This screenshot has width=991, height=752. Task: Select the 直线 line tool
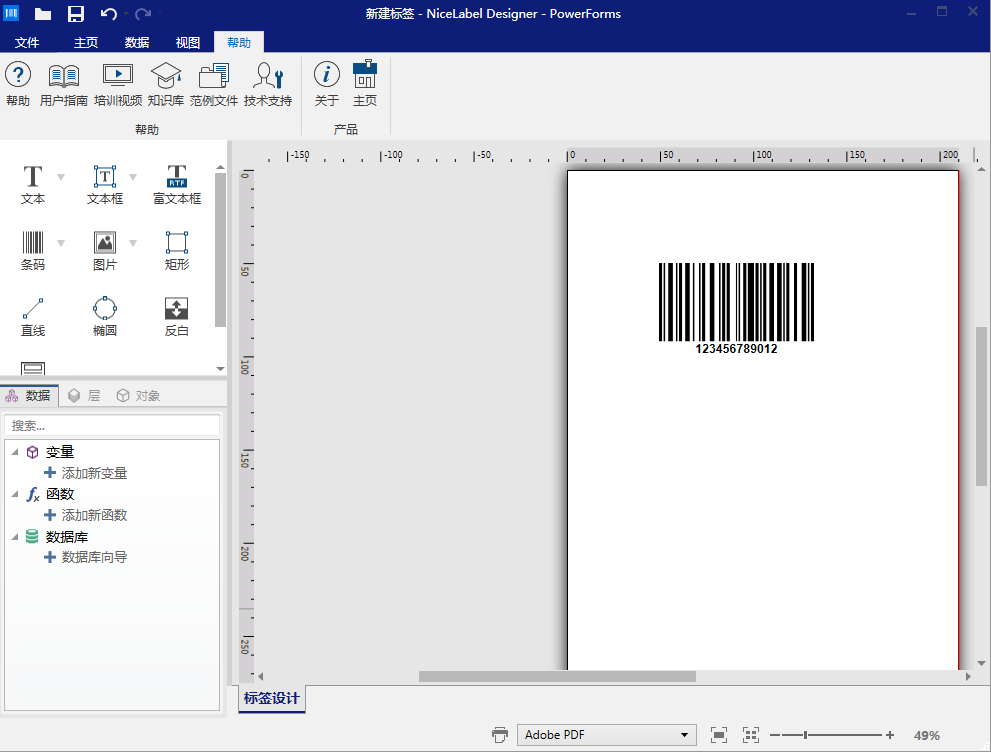pyautogui.click(x=33, y=317)
